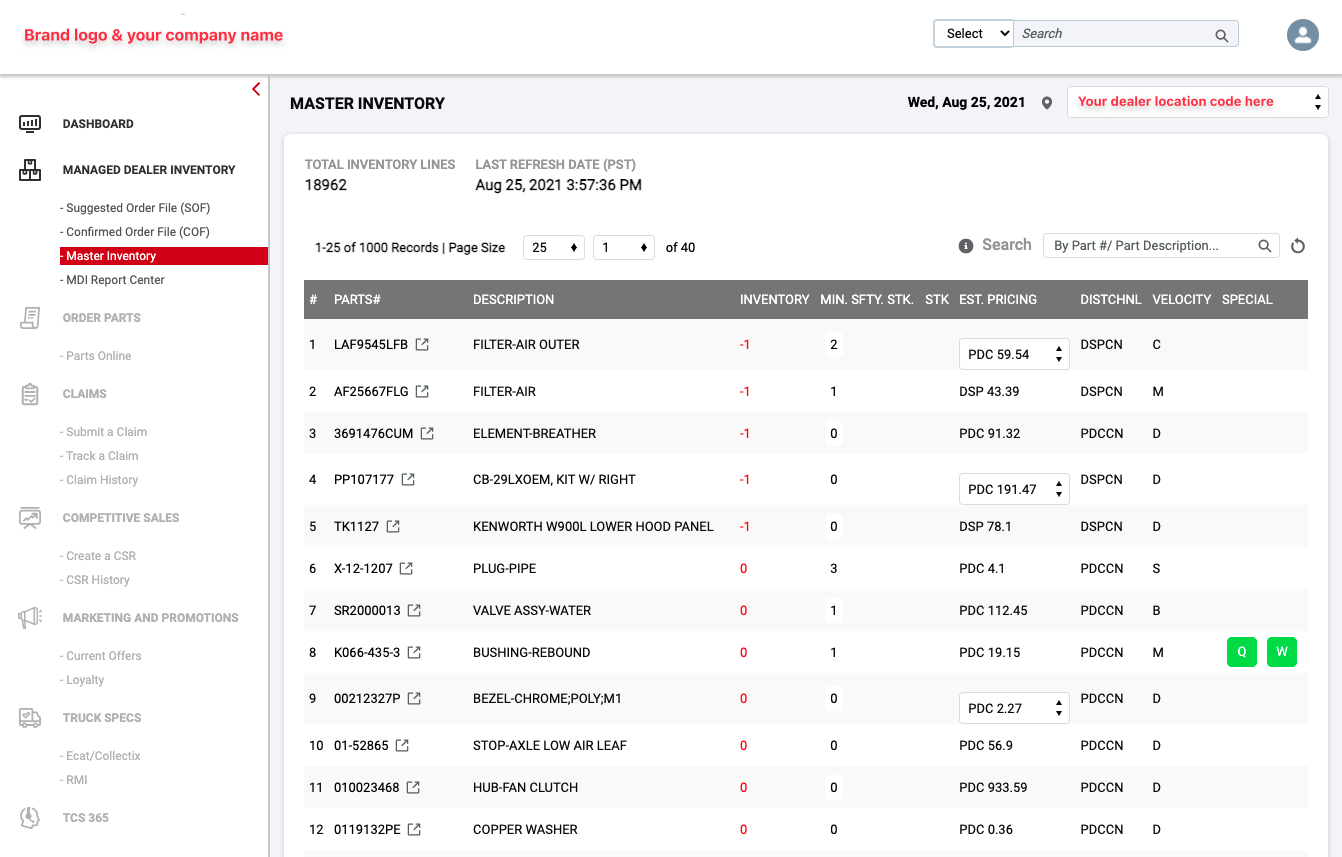Screen dimensions: 1342x857
Task: Open the Select dropdown in the header
Action: click(x=974, y=34)
